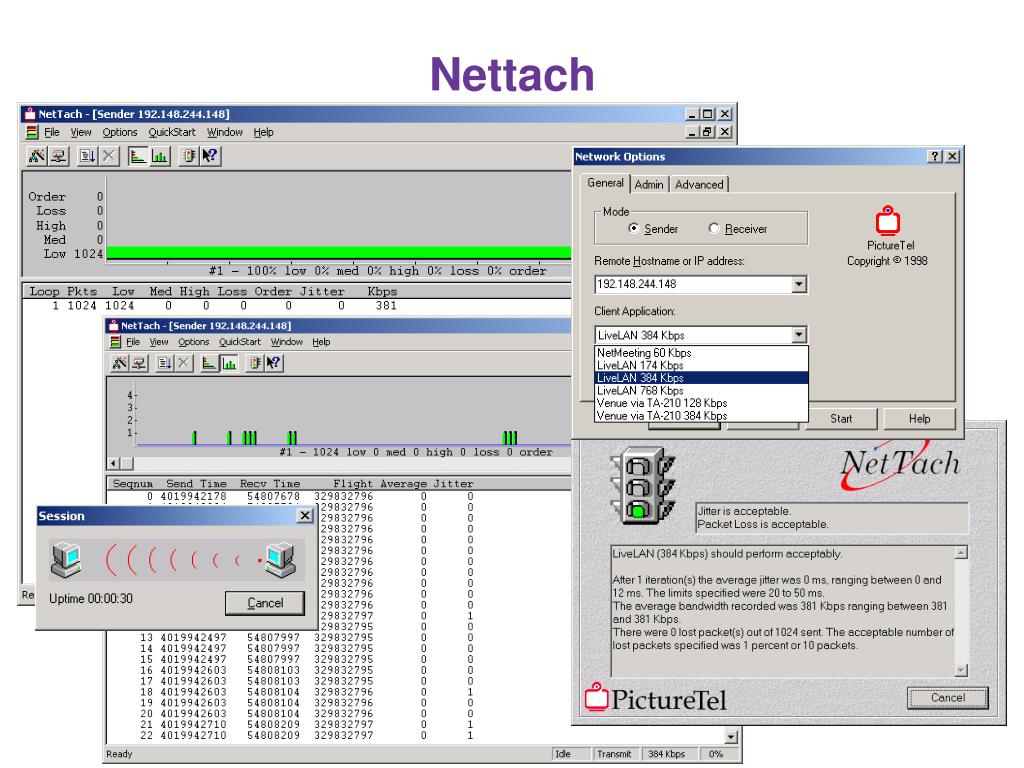Click the horizontal scrollbar thumb under front window graph

pos(127,464)
